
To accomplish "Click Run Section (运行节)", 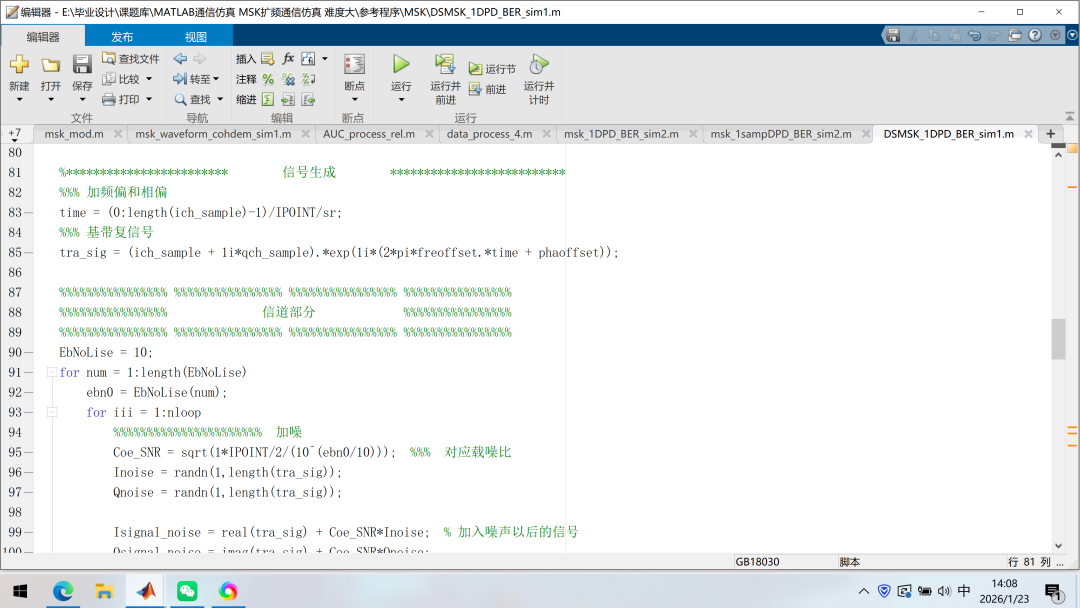I will coord(492,69).
